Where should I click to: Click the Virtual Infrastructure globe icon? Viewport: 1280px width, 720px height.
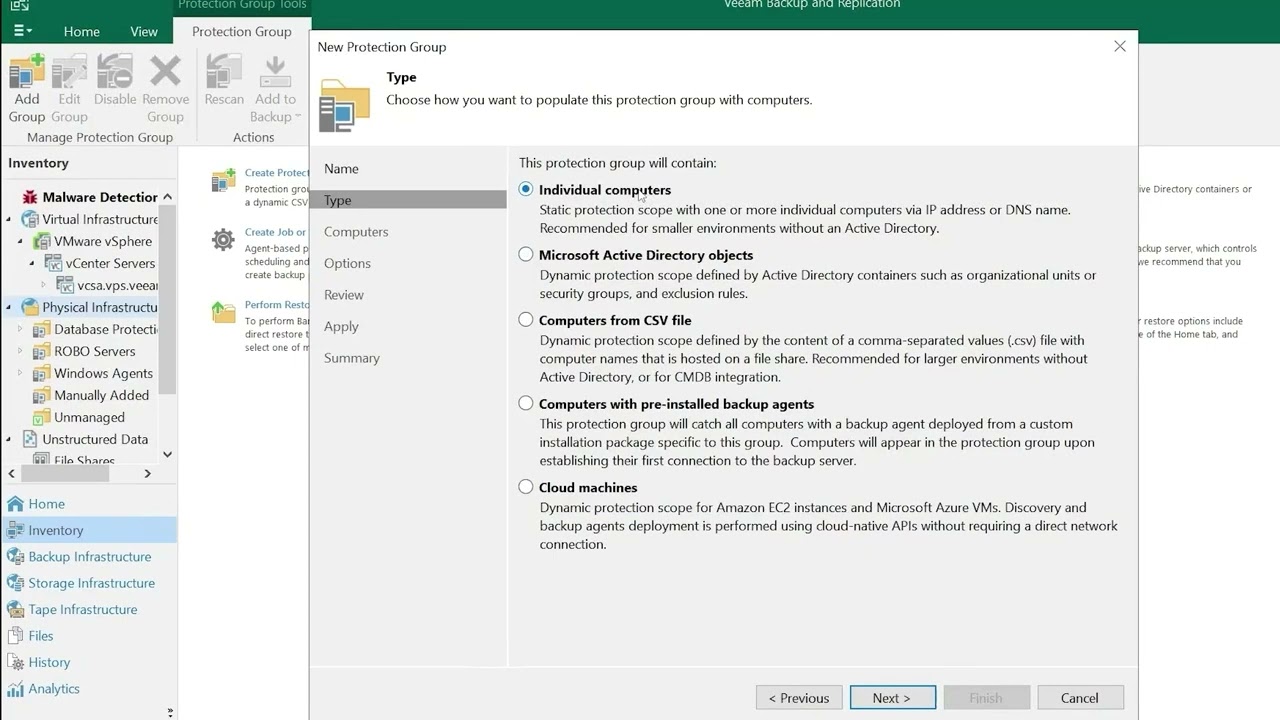coord(30,219)
